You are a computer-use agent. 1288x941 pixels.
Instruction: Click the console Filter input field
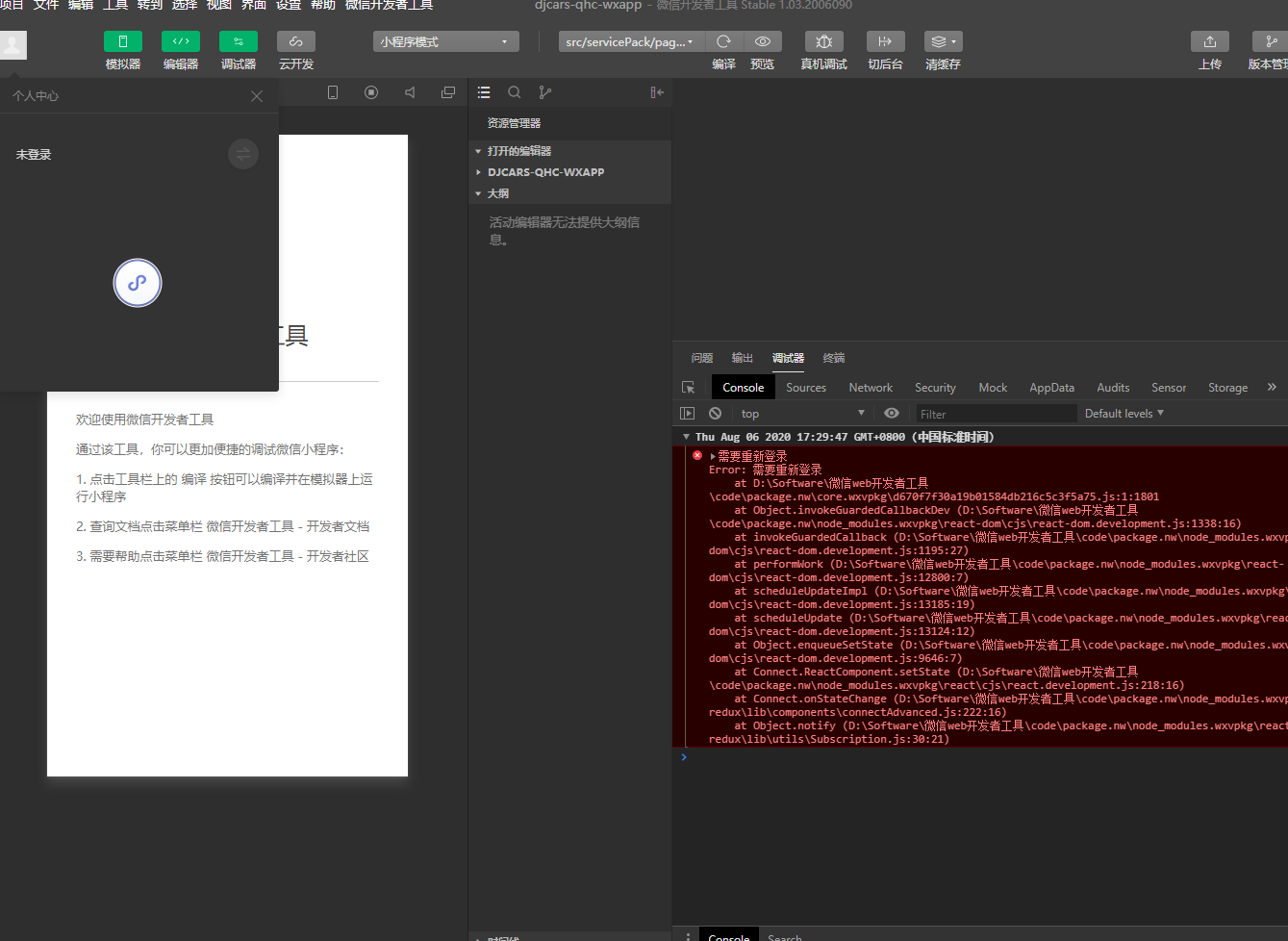[x=996, y=414]
